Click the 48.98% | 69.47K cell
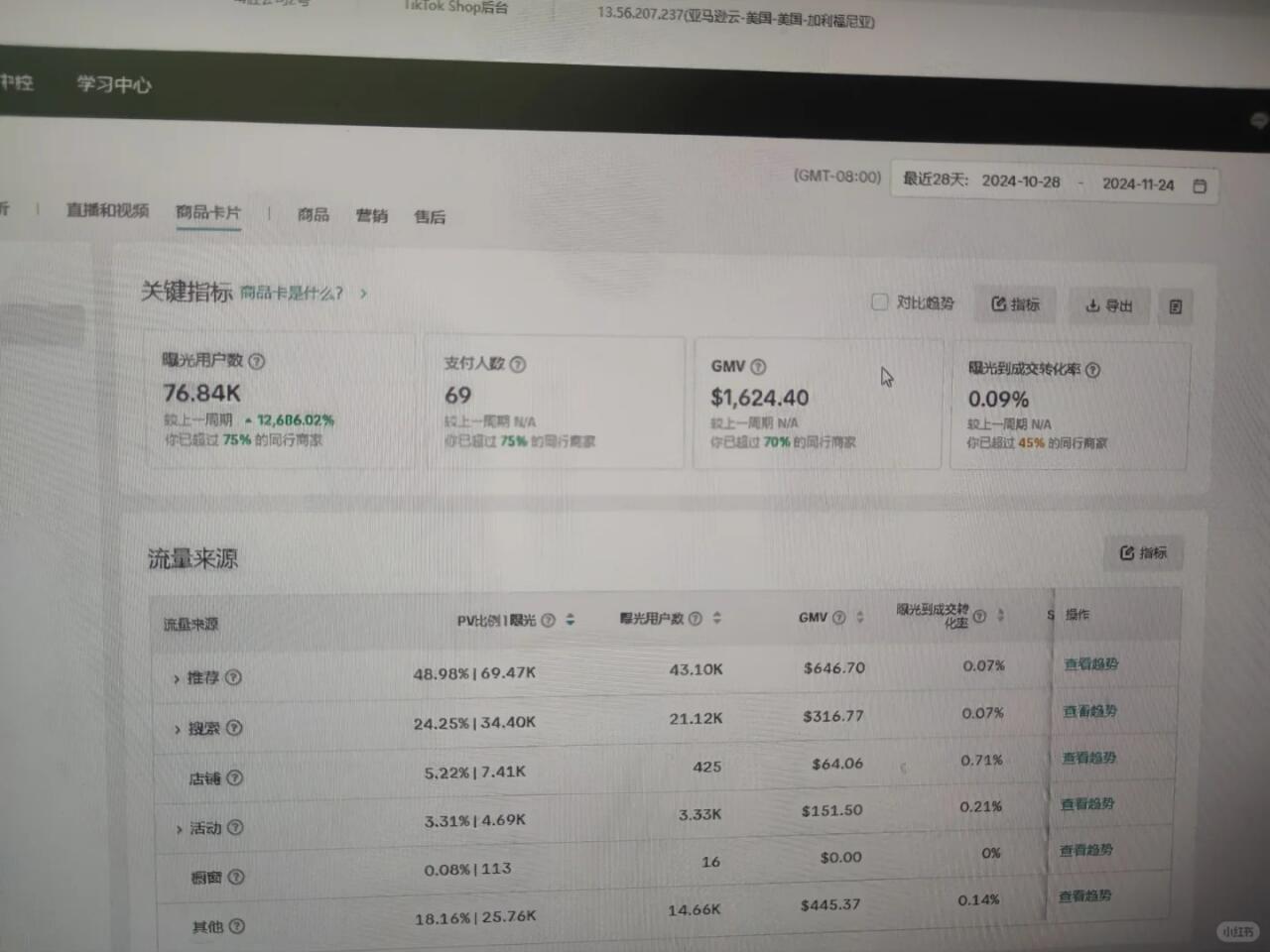The width and height of the screenshot is (1270, 952). [x=474, y=673]
